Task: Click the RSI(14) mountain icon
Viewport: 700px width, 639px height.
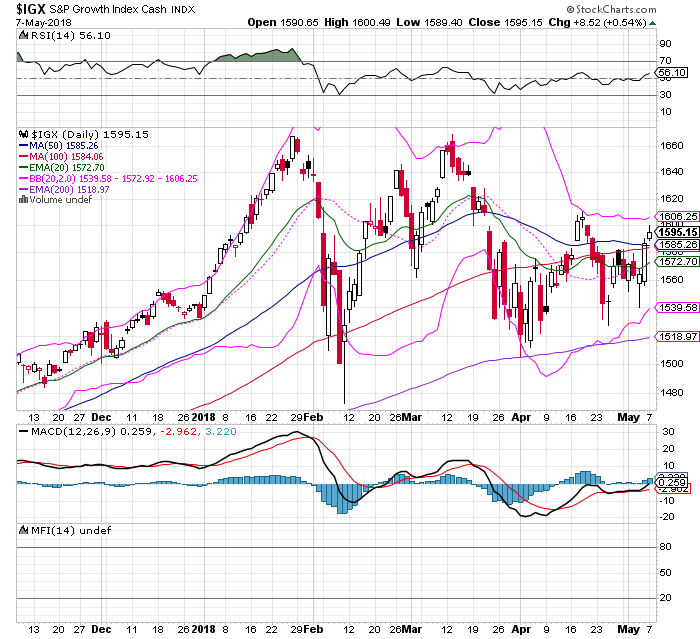Action: click(23, 35)
